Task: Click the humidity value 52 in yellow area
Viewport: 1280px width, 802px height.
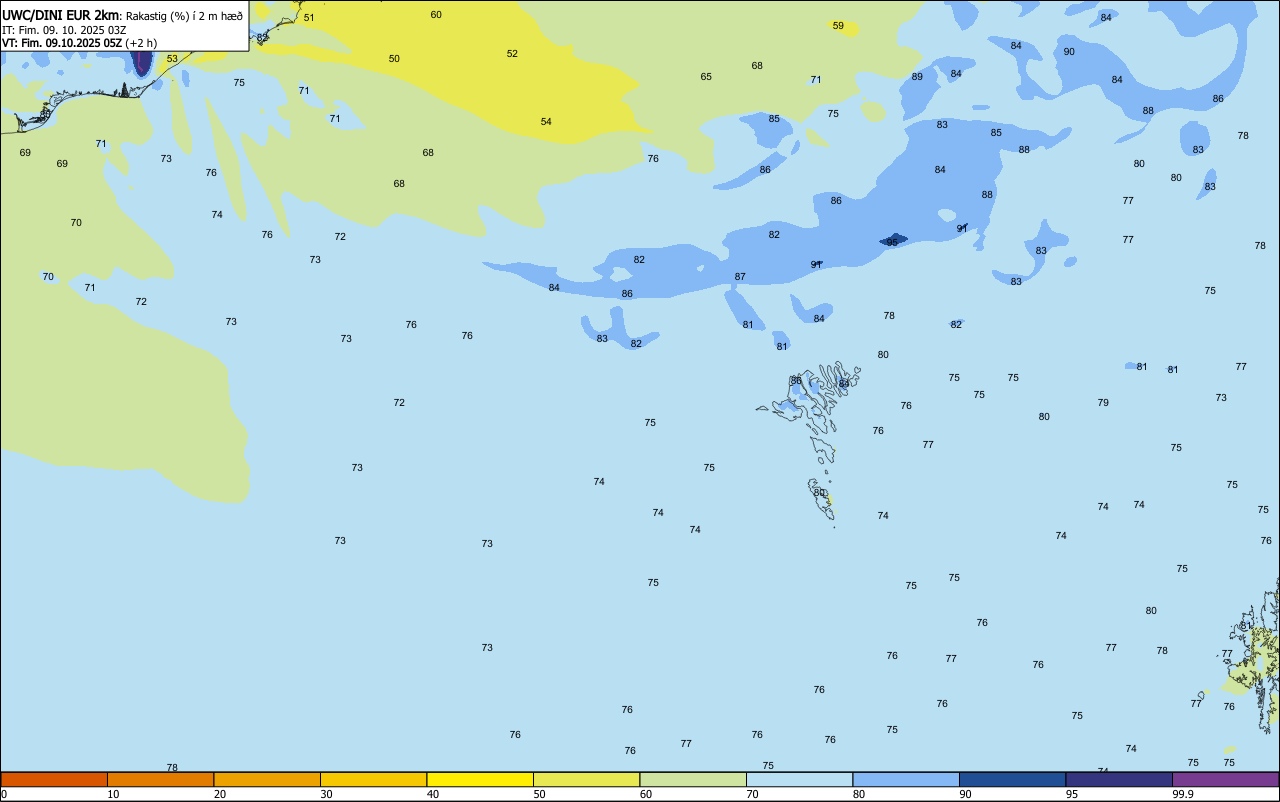Action: pyautogui.click(x=512, y=54)
